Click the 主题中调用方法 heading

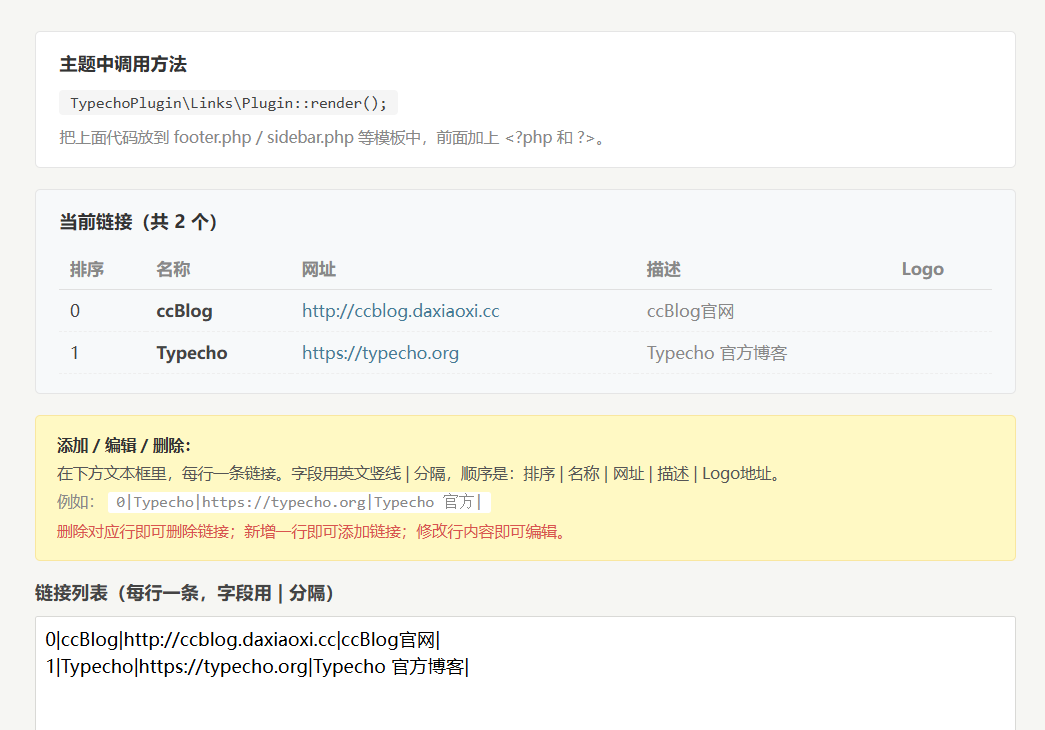click(x=123, y=64)
